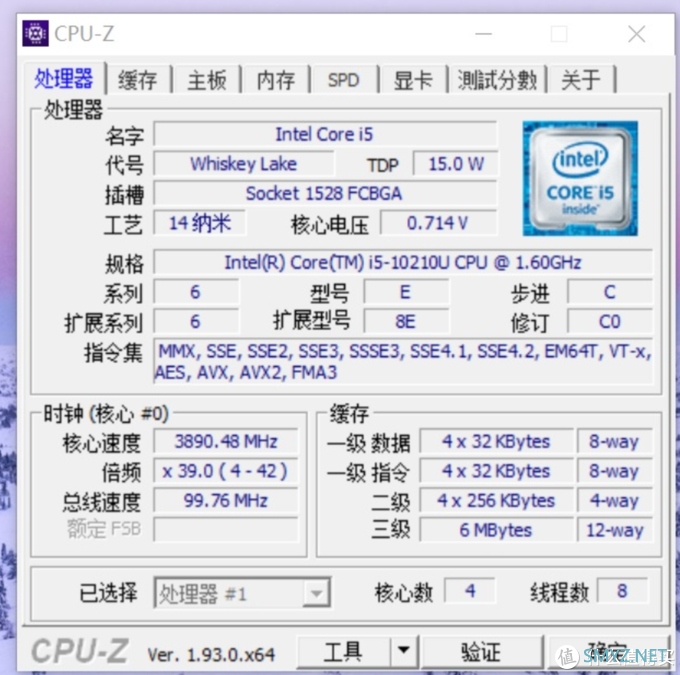Expand the arrow next to 工具 button

[x=402, y=652]
